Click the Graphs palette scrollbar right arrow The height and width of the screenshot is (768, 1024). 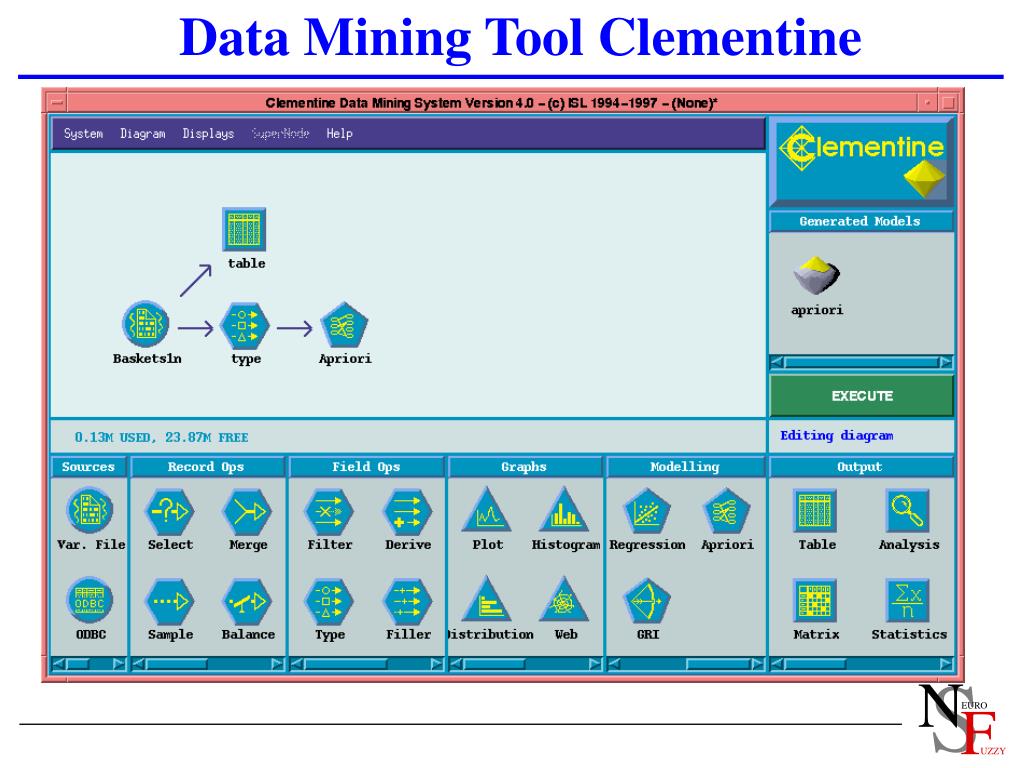(x=595, y=664)
